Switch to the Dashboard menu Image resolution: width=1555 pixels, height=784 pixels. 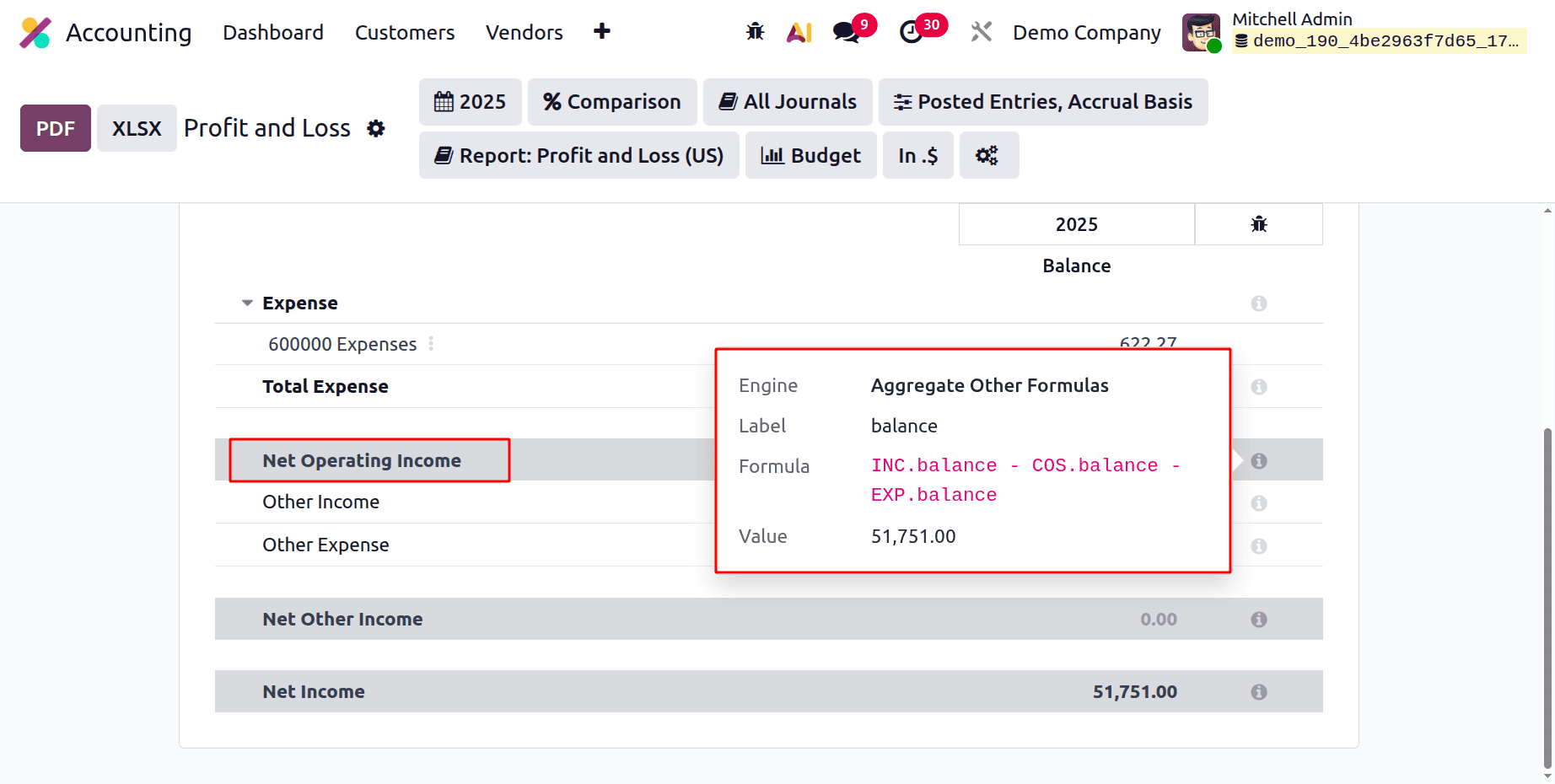273,32
